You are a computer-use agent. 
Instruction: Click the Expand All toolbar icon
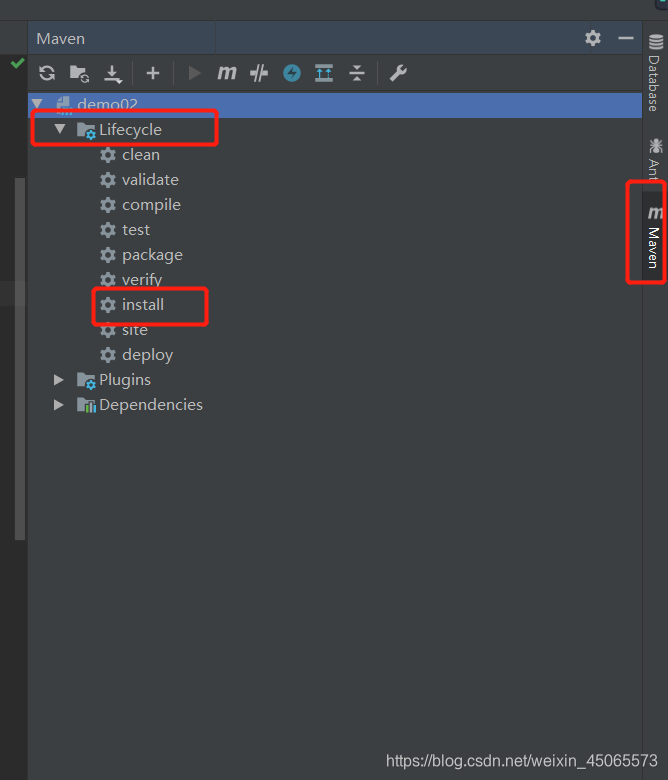[x=324, y=74]
